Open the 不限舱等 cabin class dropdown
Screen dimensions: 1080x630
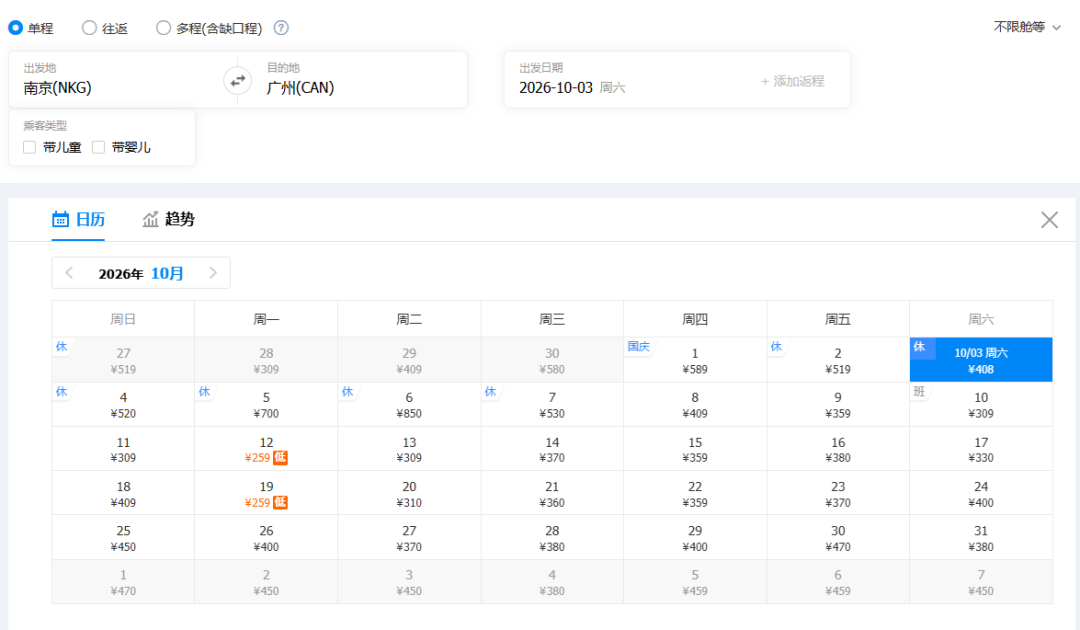(1027, 27)
